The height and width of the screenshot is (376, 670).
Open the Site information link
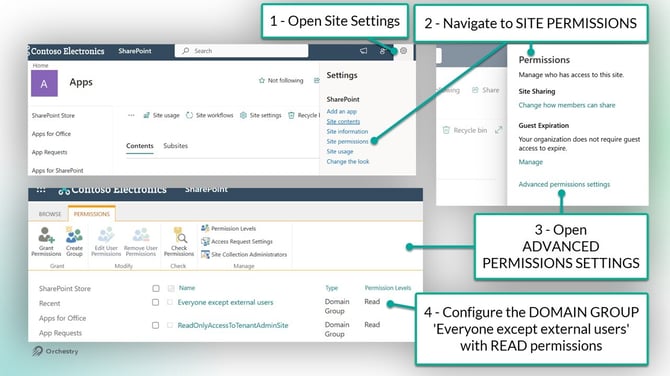pyautogui.click(x=347, y=132)
